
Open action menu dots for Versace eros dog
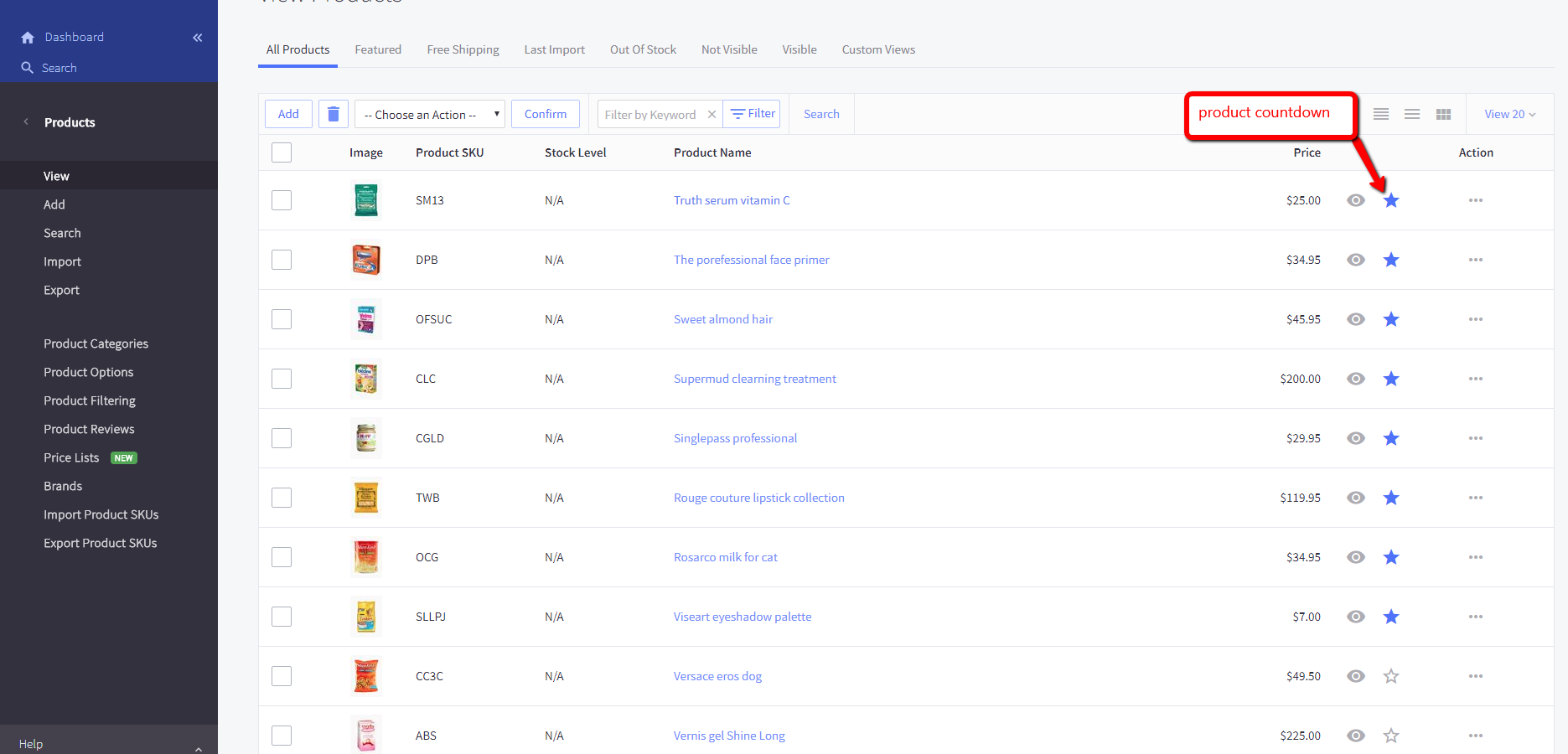[x=1476, y=676]
